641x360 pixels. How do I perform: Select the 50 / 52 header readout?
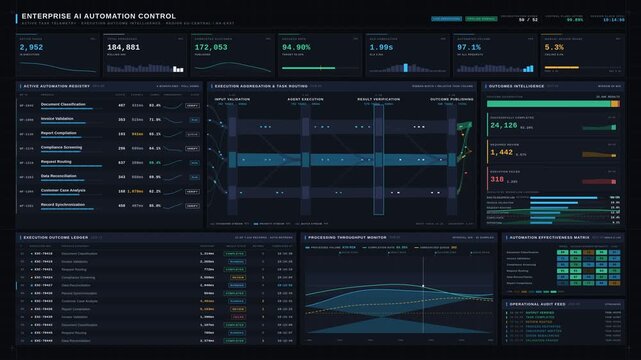[x=528, y=20]
